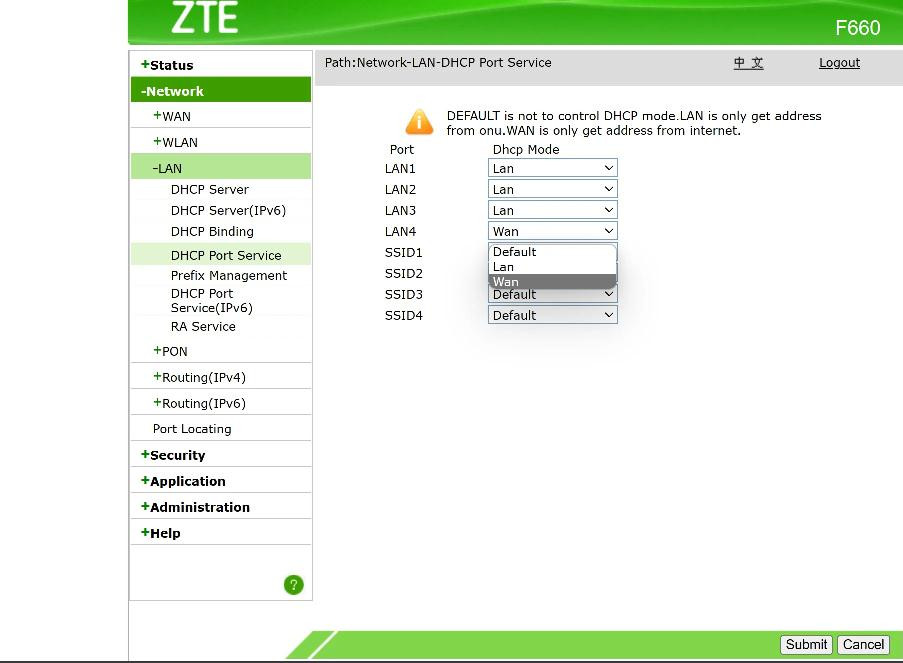The image size is (903, 663).
Task: Click the ZTE logo in header
Action: click(204, 17)
